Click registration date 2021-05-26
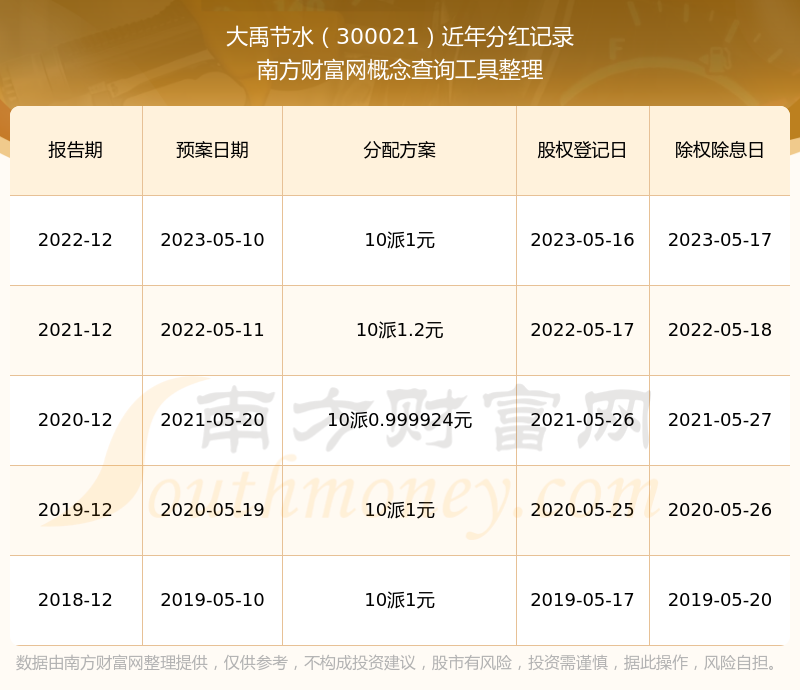 pos(582,420)
